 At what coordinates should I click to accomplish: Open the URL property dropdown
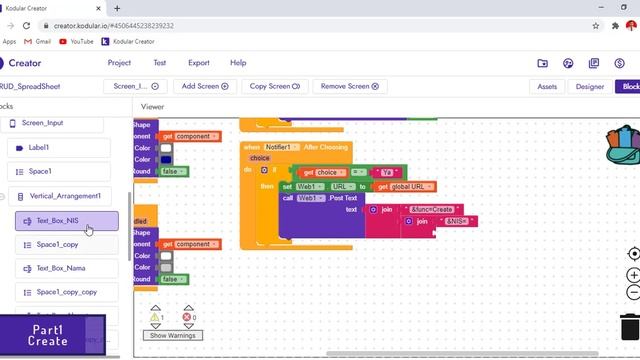pos(342,187)
